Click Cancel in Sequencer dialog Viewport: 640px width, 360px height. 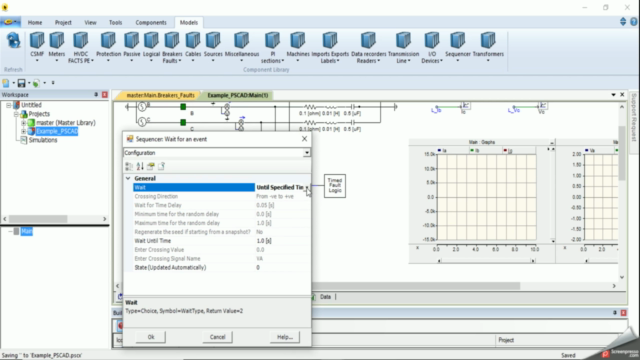pos(217,337)
